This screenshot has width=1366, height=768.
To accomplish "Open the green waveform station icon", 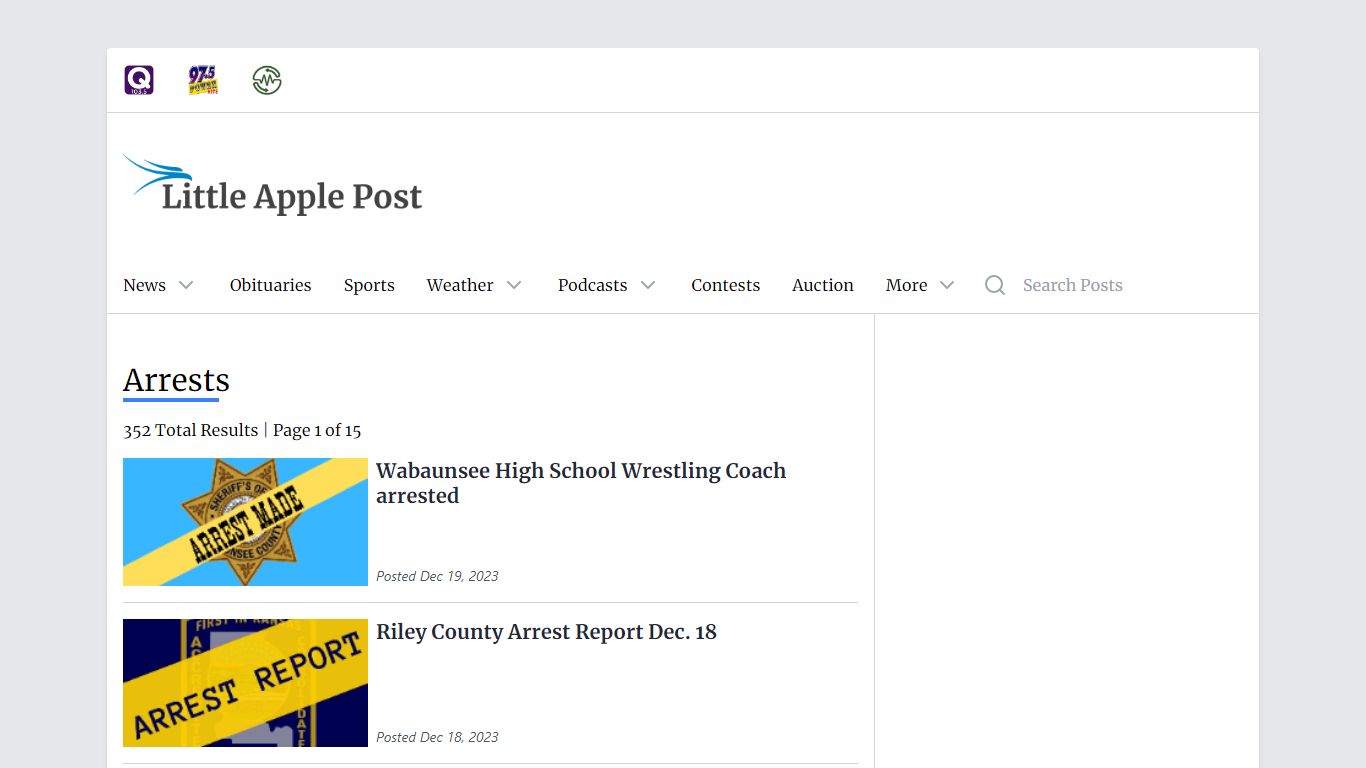I will [x=267, y=80].
